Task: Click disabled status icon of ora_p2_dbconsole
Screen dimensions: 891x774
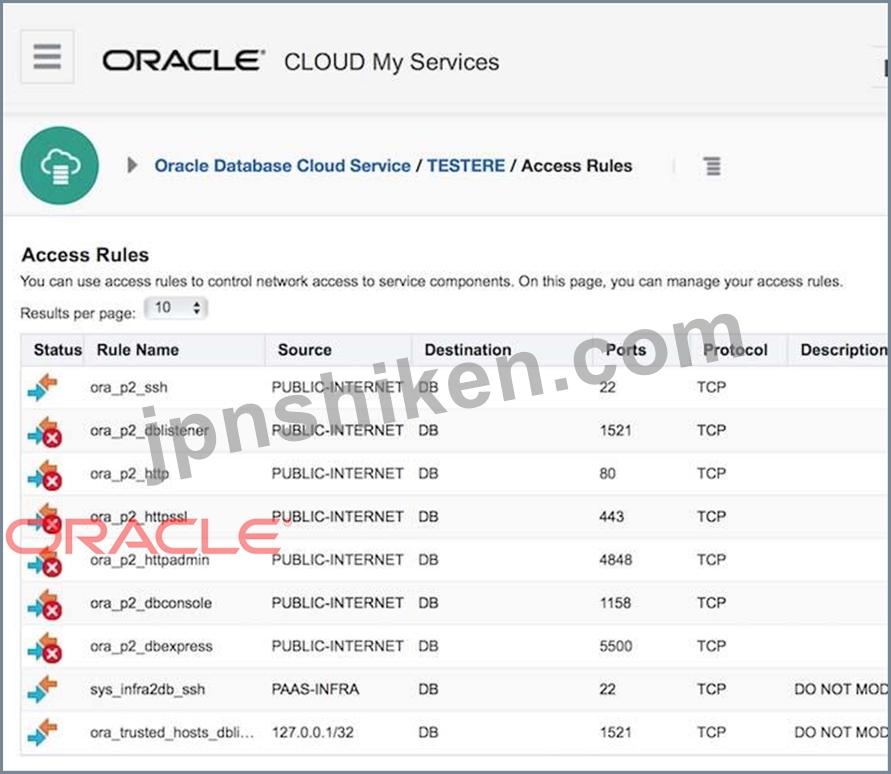Action: 44,605
